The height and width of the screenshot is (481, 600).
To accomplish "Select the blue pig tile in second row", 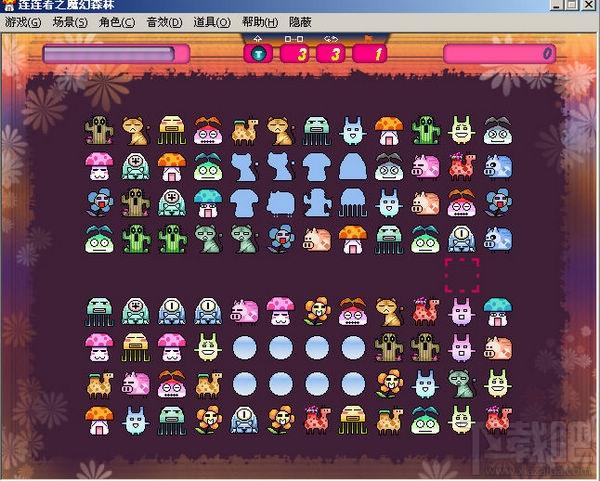I will [x=497, y=167].
